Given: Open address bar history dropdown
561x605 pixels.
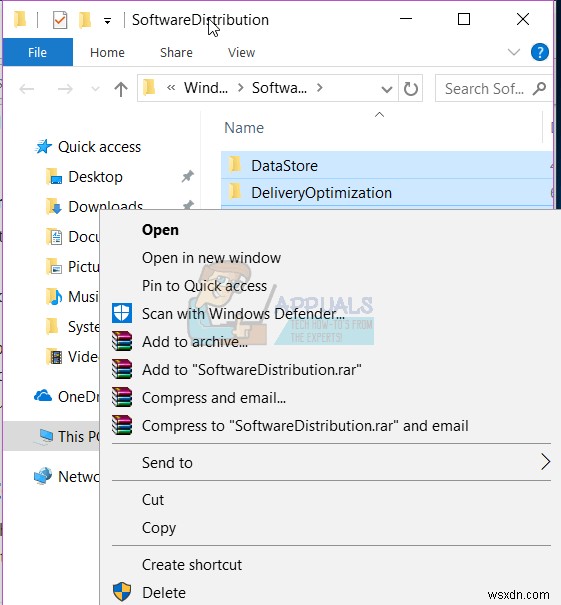Looking at the screenshot, I should 387,90.
